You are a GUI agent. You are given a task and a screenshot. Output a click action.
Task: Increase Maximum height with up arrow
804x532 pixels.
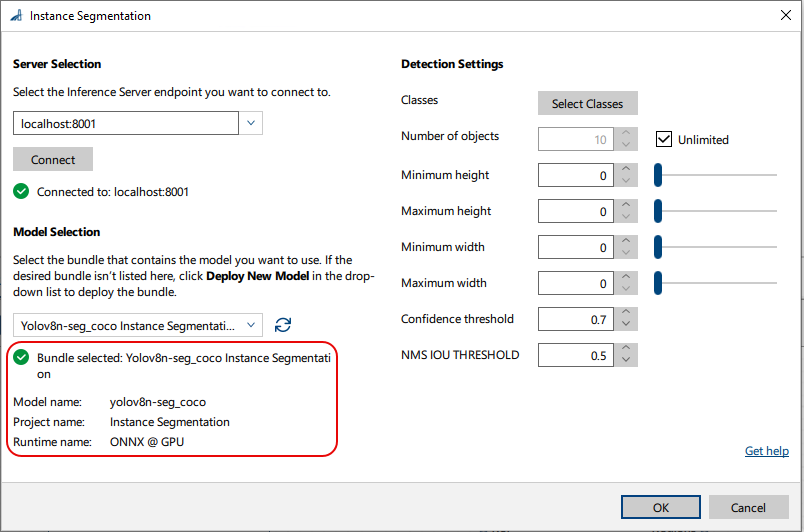click(x=626, y=205)
